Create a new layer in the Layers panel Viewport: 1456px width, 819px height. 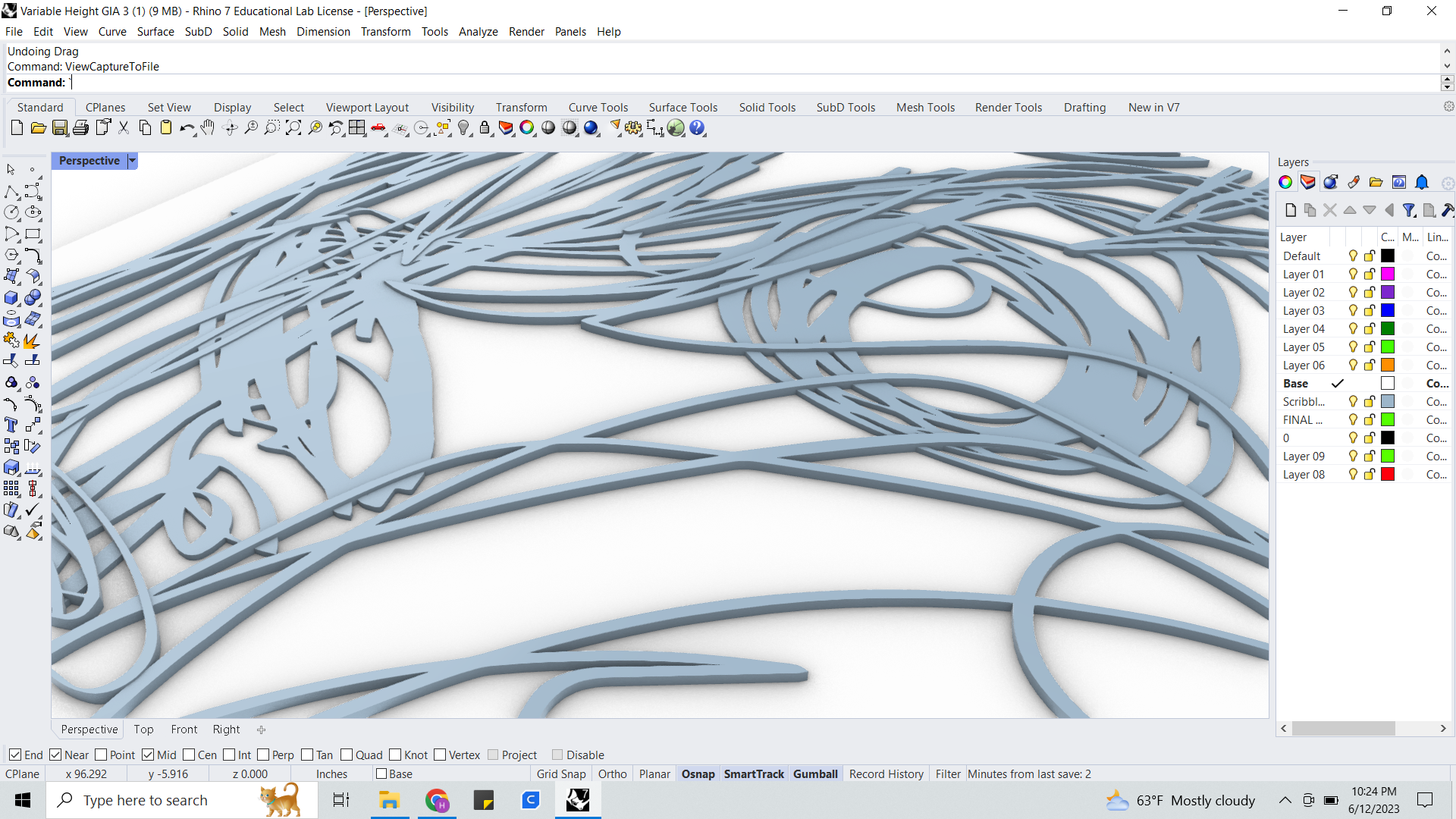[x=1290, y=210]
